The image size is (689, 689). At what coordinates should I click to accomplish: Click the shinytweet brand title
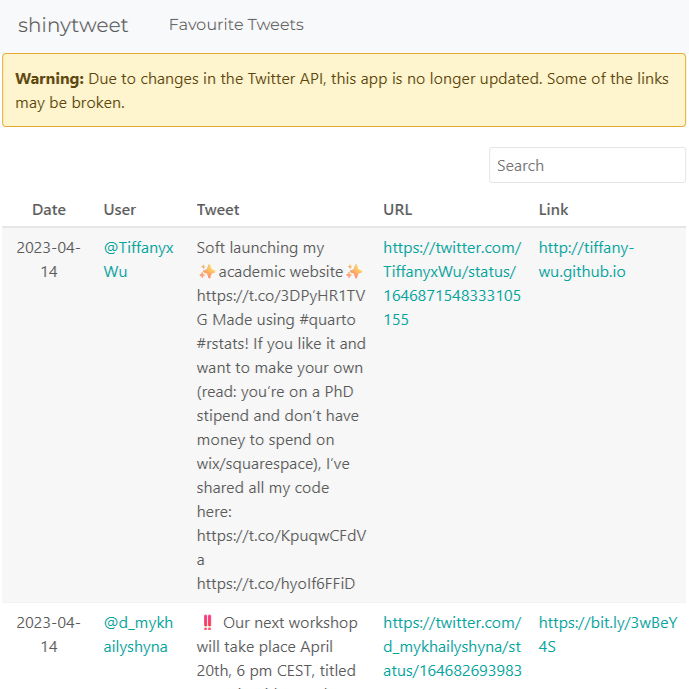pyautogui.click(x=73, y=25)
